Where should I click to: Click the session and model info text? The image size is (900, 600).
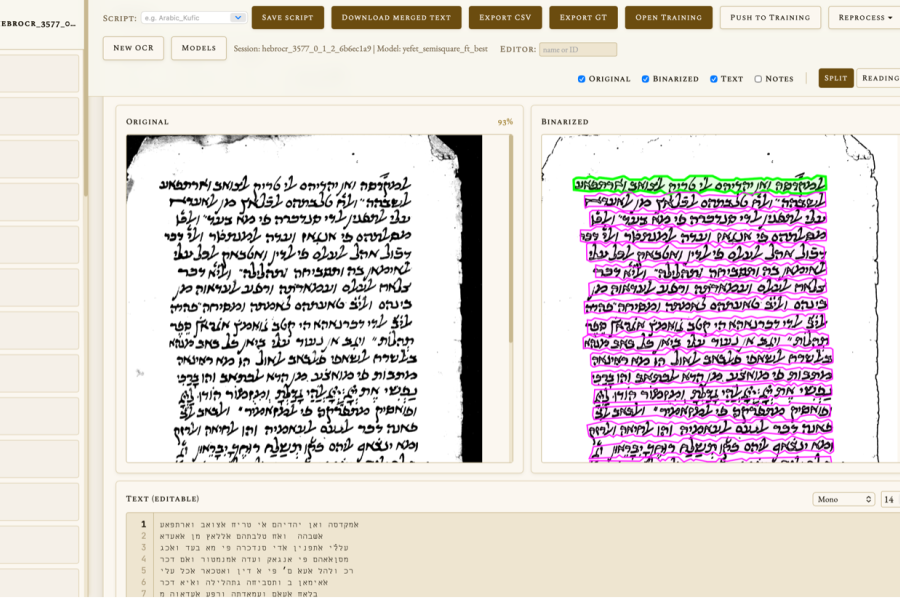point(360,49)
